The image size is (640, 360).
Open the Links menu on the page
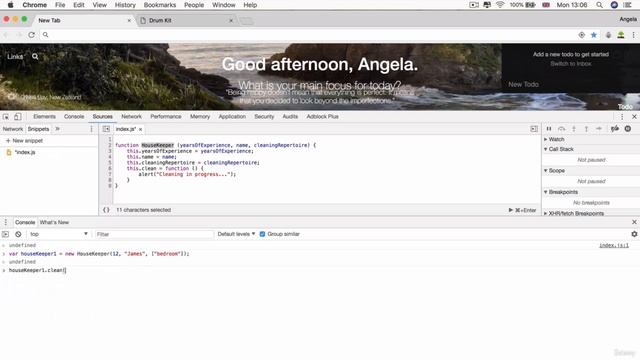pyautogui.click(x=15, y=57)
